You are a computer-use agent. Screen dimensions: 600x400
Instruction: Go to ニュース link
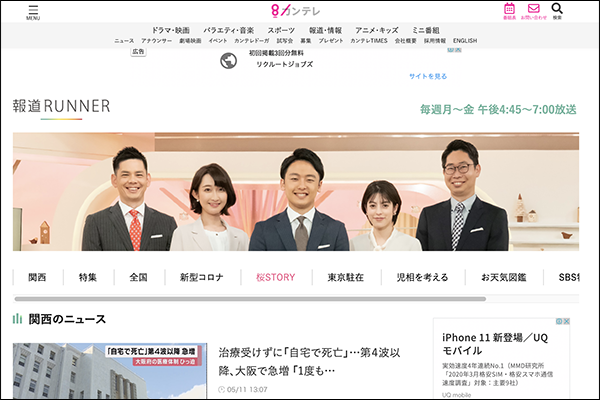click(124, 41)
